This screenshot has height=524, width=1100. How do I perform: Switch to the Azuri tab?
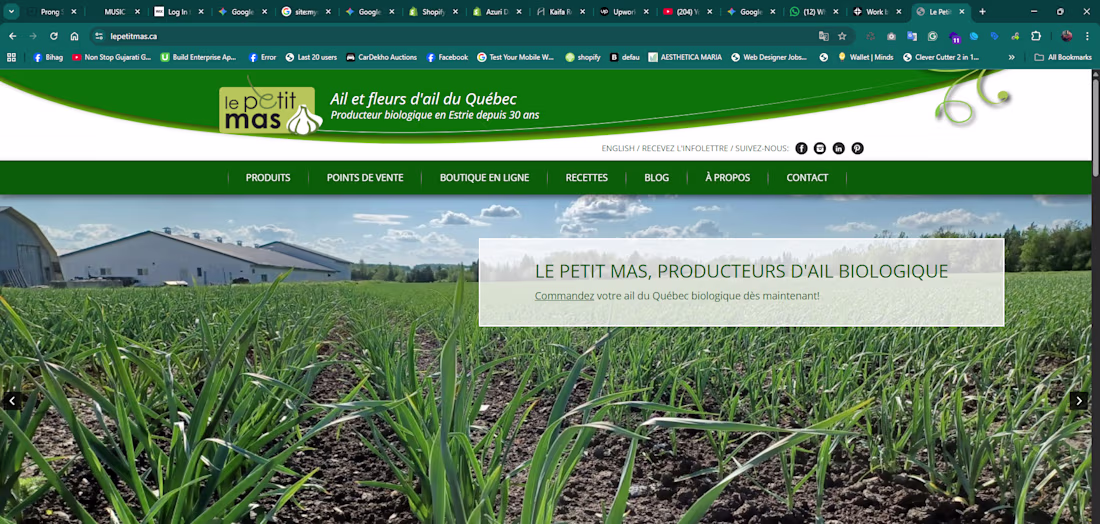[498, 12]
